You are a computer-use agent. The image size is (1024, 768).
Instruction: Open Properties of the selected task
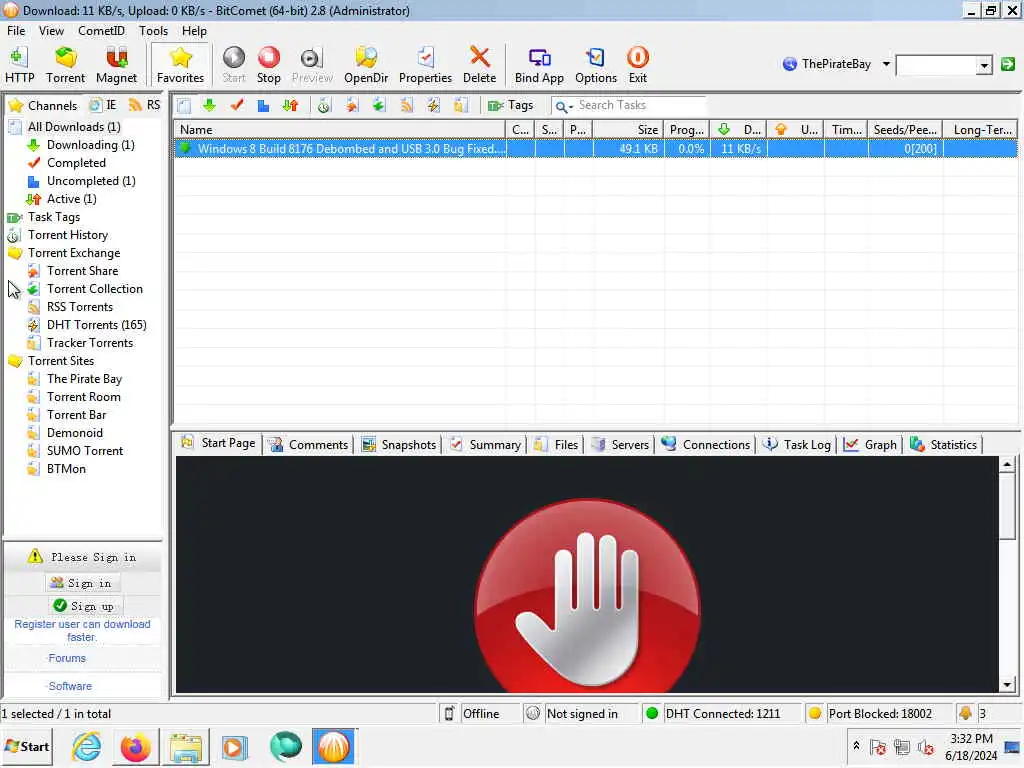(x=425, y=65)
